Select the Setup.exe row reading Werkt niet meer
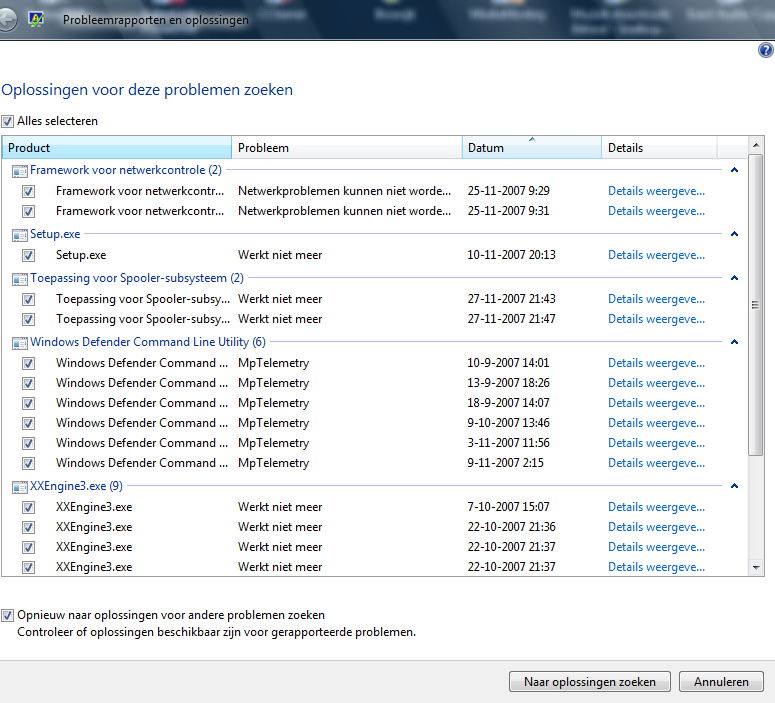This screenshot has height=703, width=775. pos(375,255)
